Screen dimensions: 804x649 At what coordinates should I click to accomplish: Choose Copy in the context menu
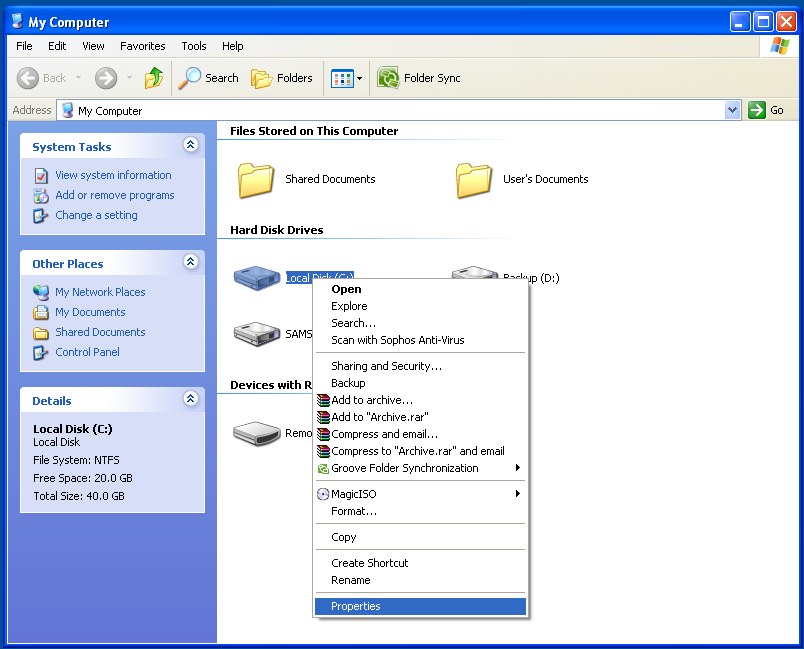point(420,537)
